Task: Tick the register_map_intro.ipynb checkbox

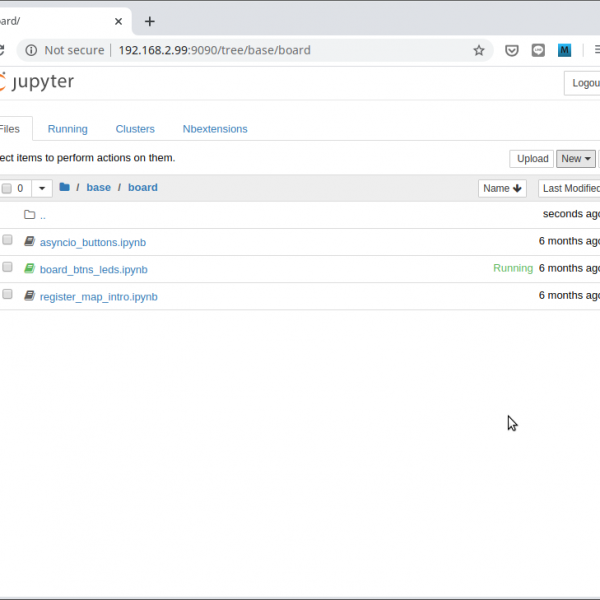Action: click(x=8, y=295)
